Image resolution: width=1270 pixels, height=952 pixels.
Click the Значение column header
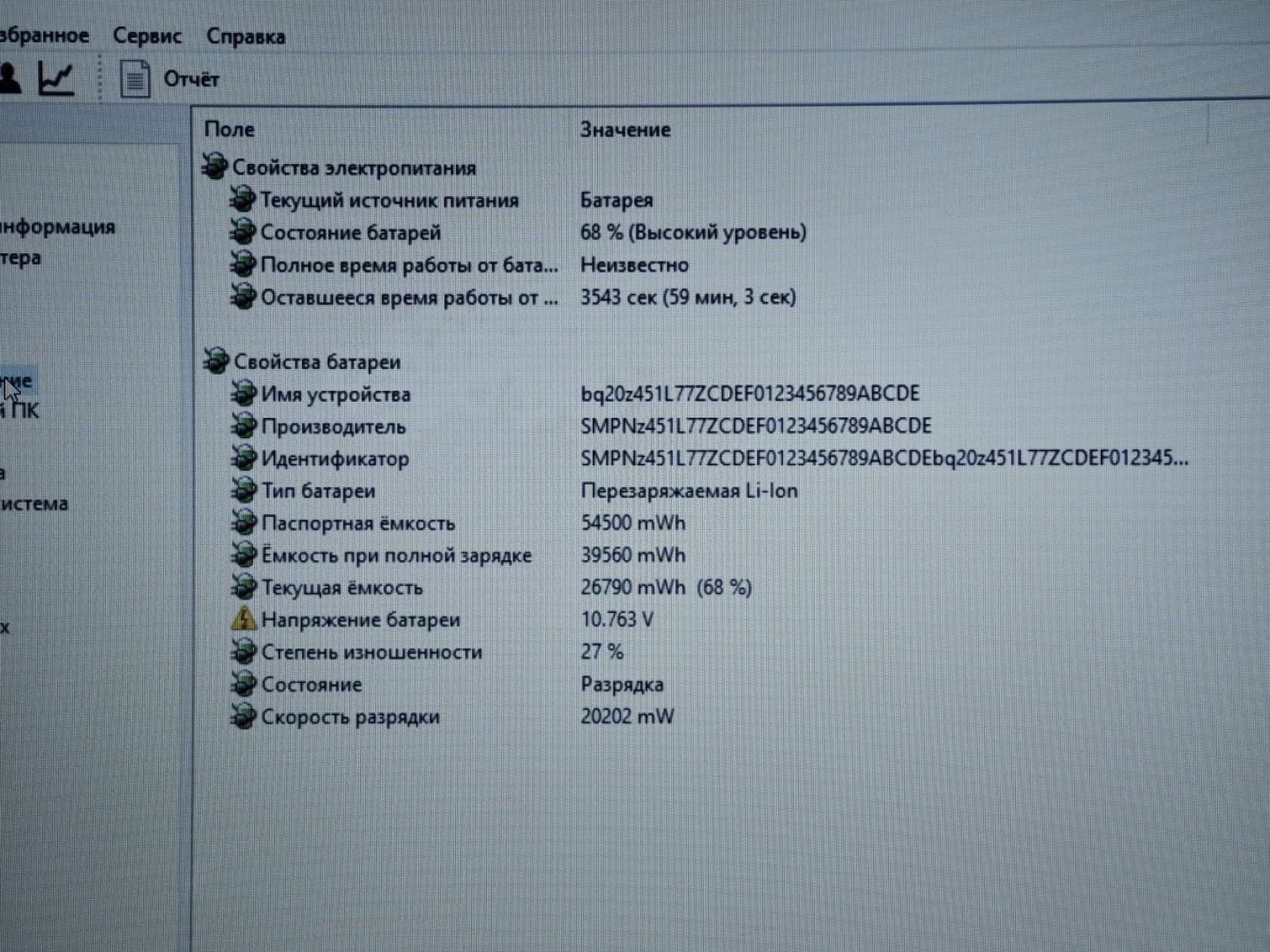(625, 130)
